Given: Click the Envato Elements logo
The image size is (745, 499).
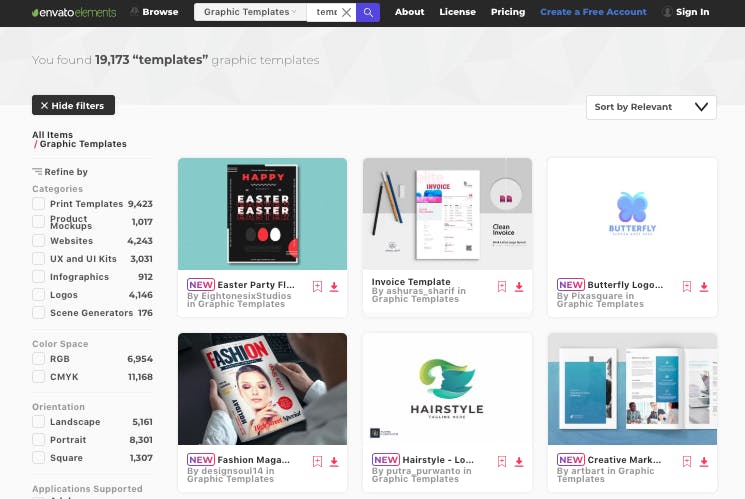Looking at the screenshot, I should tap(74, 12).
